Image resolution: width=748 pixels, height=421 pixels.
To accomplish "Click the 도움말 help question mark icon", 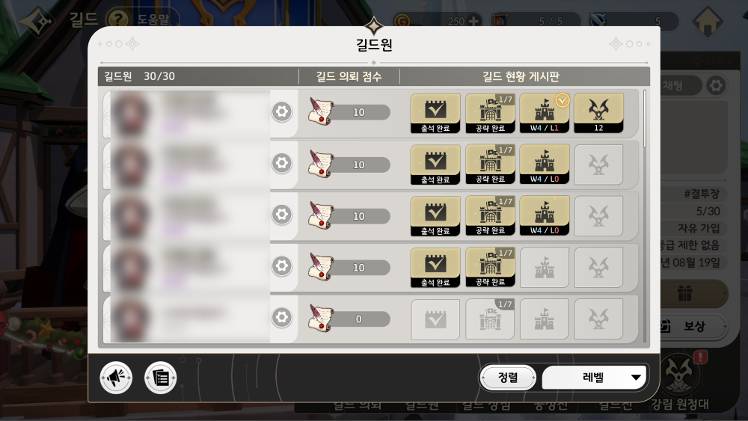I will coord(117,20).
